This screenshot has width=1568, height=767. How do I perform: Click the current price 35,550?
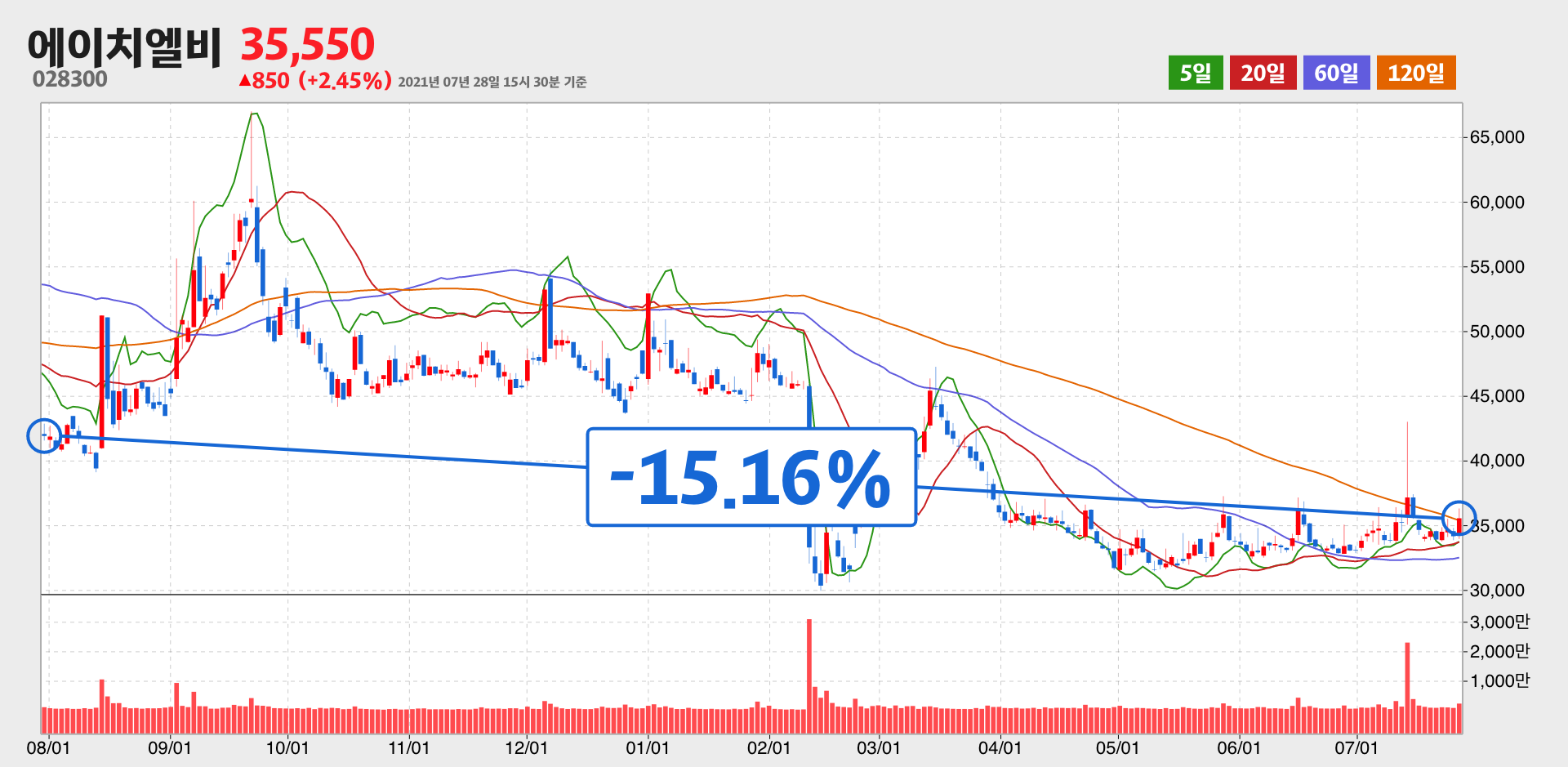tap(308, 44)
